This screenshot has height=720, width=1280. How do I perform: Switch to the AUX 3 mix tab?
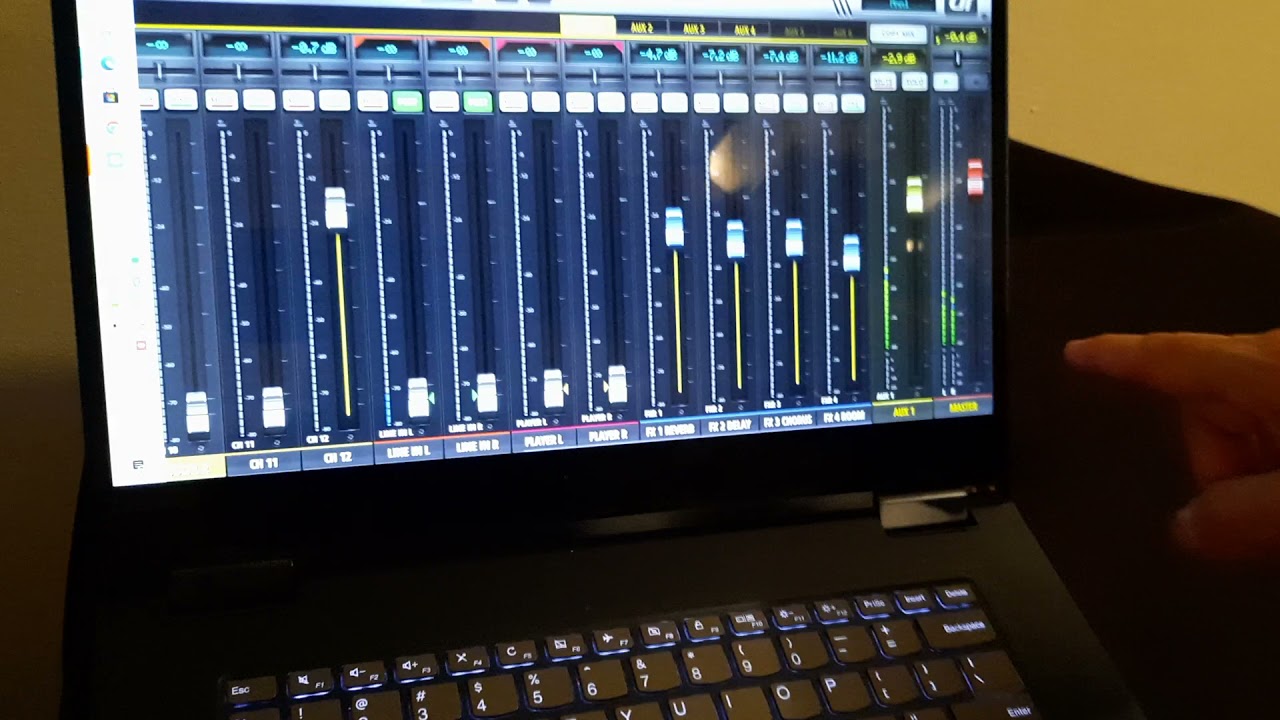(x=694, y=29)
